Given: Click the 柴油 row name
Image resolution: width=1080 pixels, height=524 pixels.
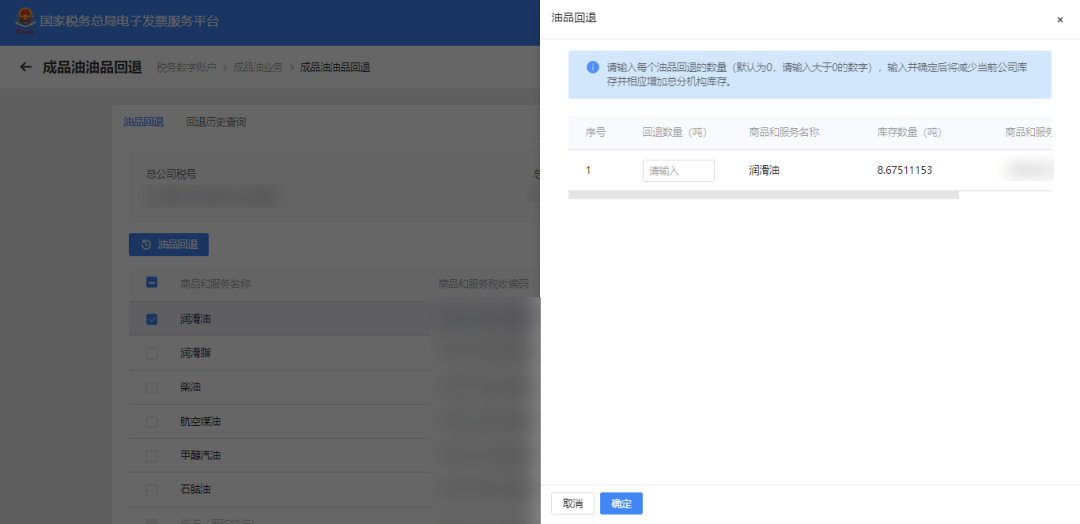Looking at the screenshot, I should click(190, 388).
